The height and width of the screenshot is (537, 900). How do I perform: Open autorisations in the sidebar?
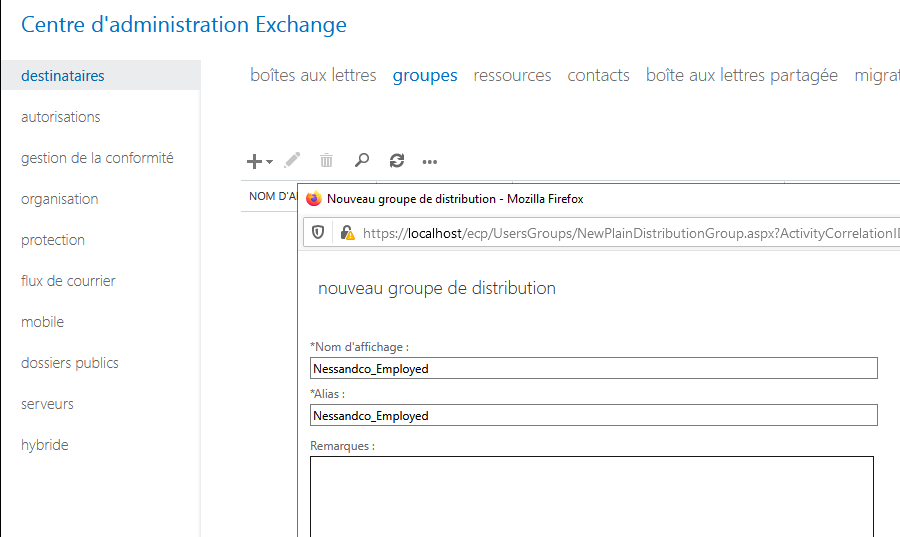(x=61, y=117)
